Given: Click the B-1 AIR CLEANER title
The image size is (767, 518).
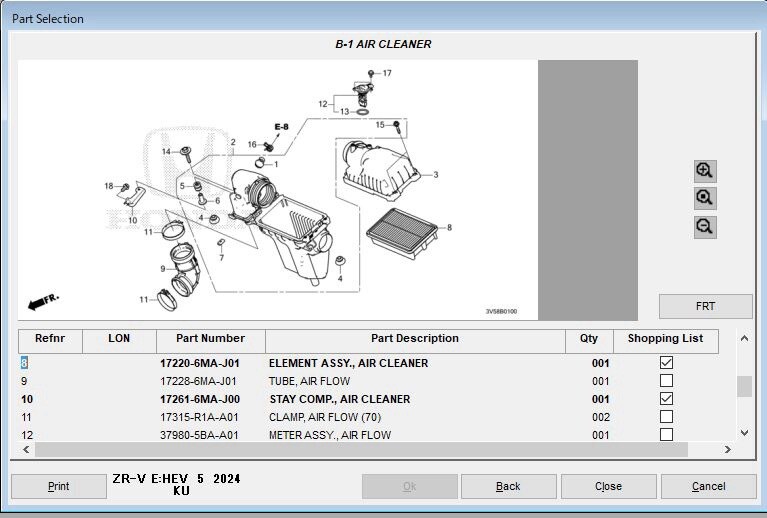Looking at the screenshot, I should pos(383,44).
